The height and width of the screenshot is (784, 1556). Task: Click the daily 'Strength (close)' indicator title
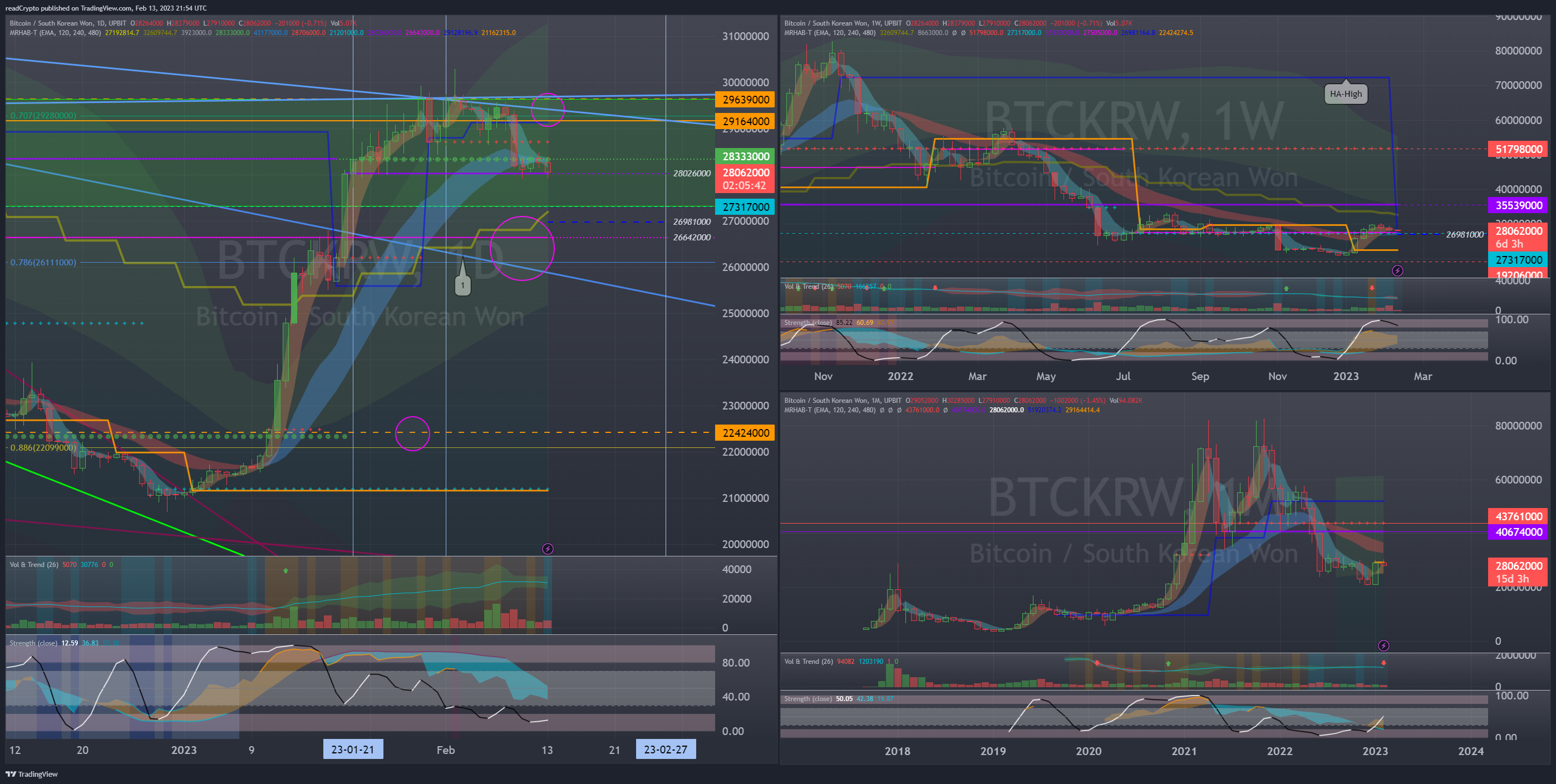click(33, 643)
